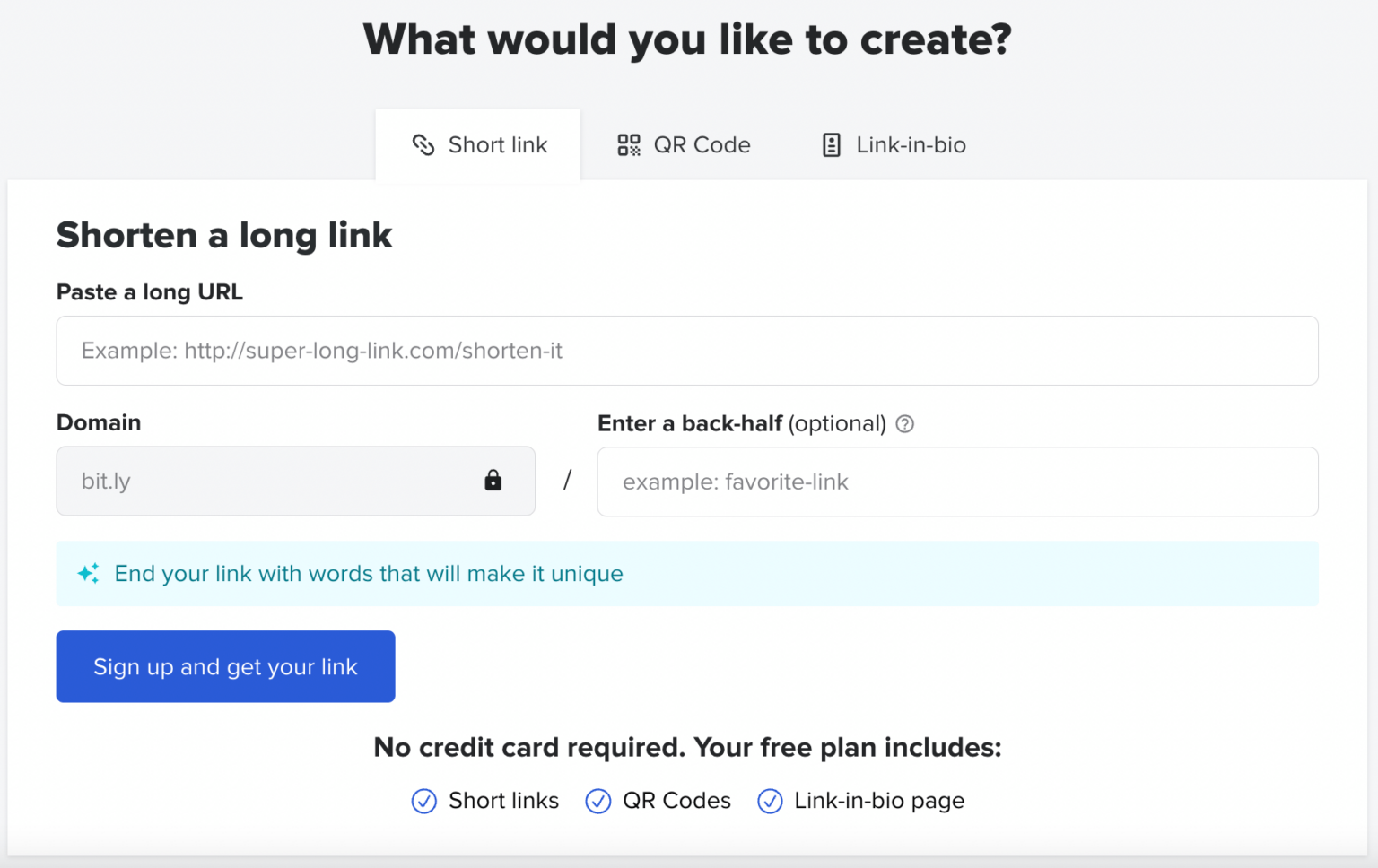Click the long URL input field
The width and height of the screenshot is (1378, 868).
pyautogui.click(x=687, y=351)
